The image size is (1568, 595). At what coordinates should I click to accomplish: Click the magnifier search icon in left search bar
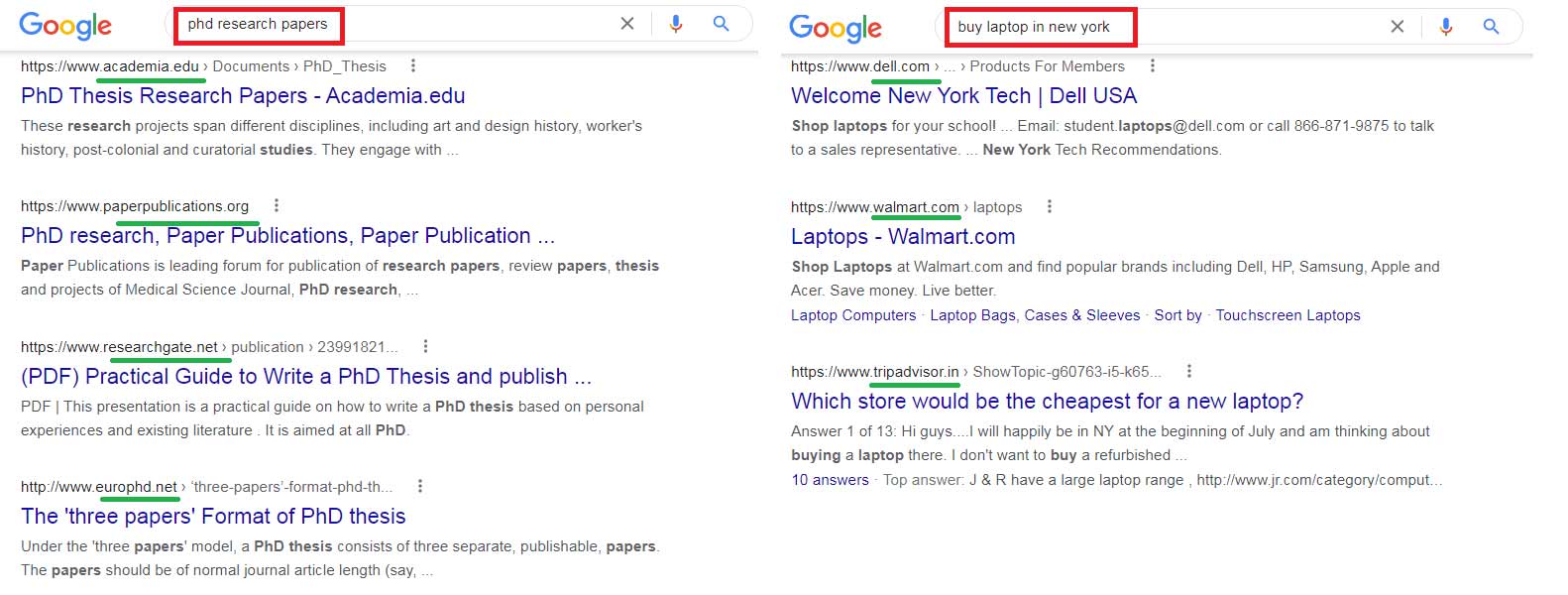[722, 24]
